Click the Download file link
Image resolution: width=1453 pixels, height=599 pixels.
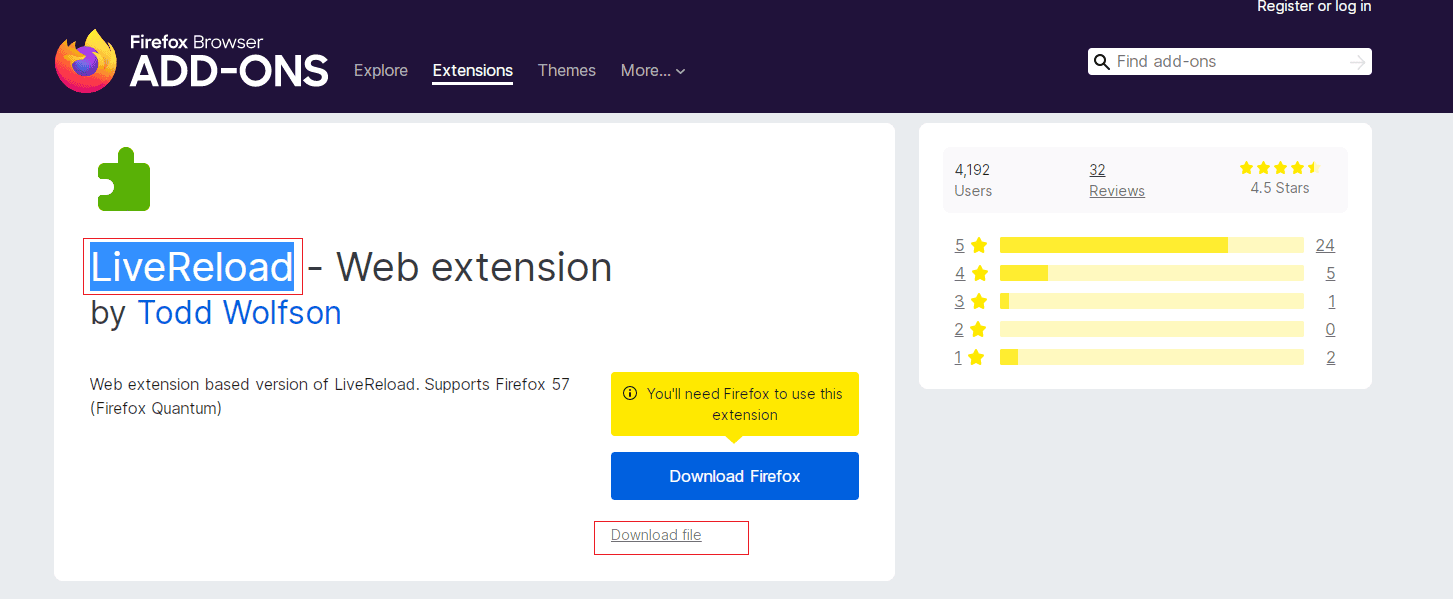pyautogui.click(x=656, y=535)
